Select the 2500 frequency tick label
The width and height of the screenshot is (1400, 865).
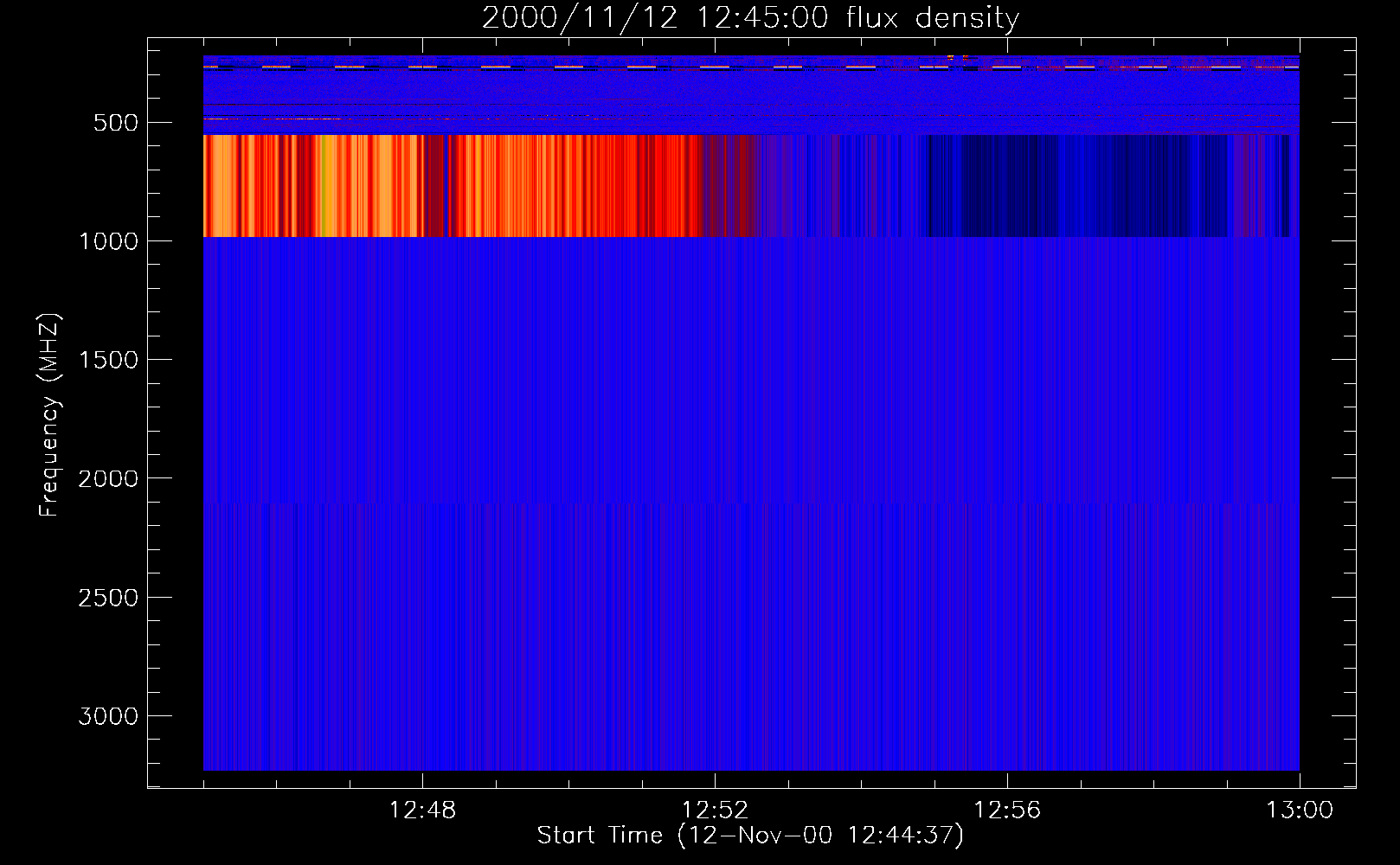tap(108, 598)
